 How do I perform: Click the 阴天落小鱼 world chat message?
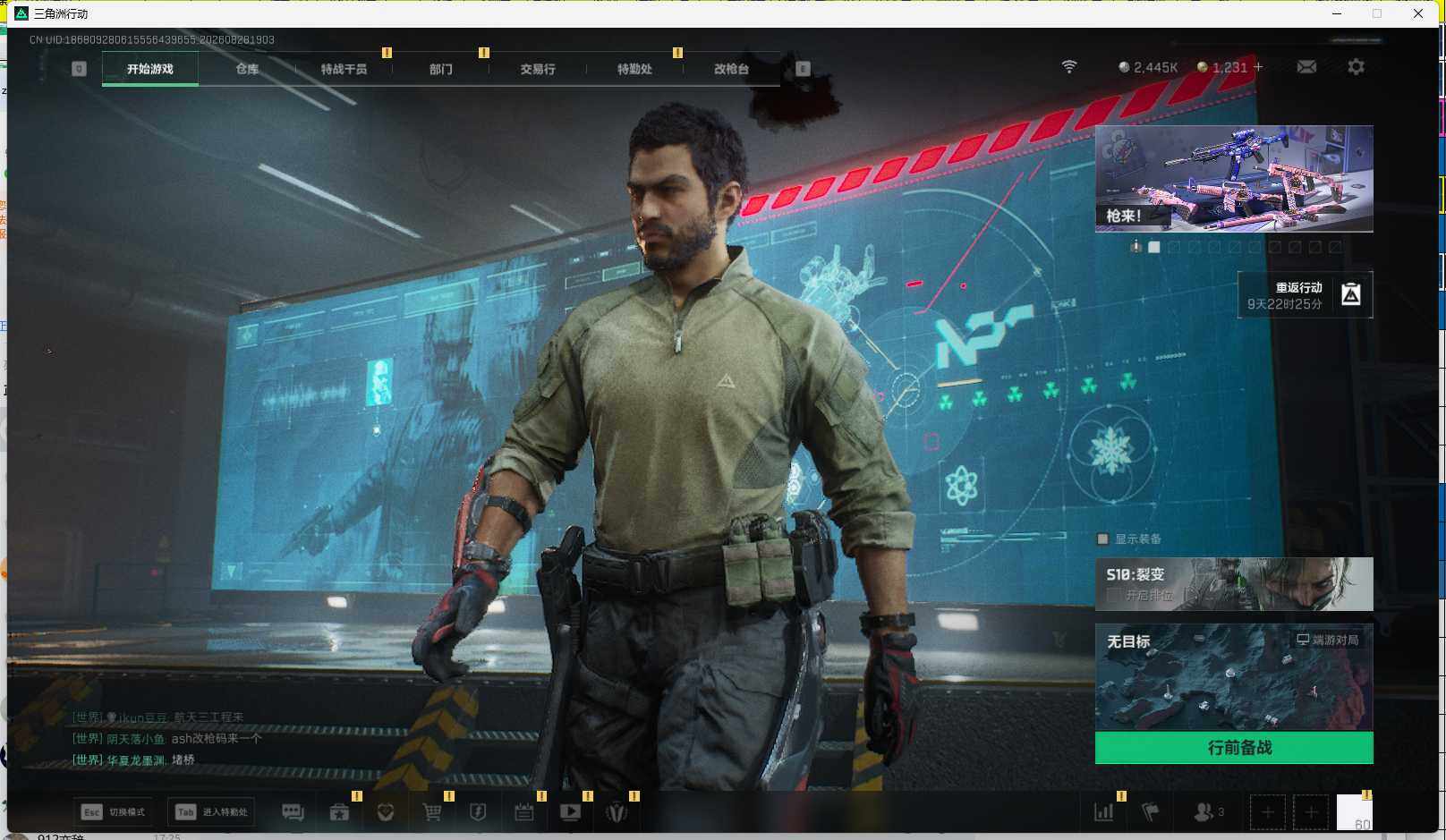coord(167,739)
